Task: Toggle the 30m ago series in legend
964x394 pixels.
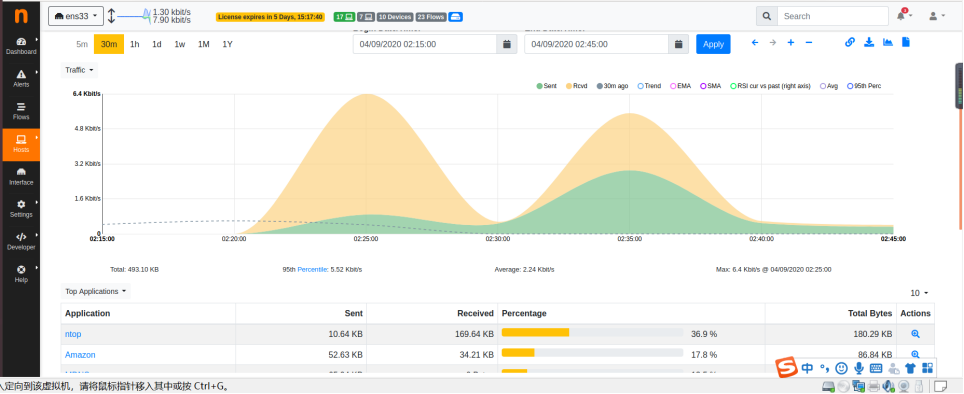Action: click(612, 86)
